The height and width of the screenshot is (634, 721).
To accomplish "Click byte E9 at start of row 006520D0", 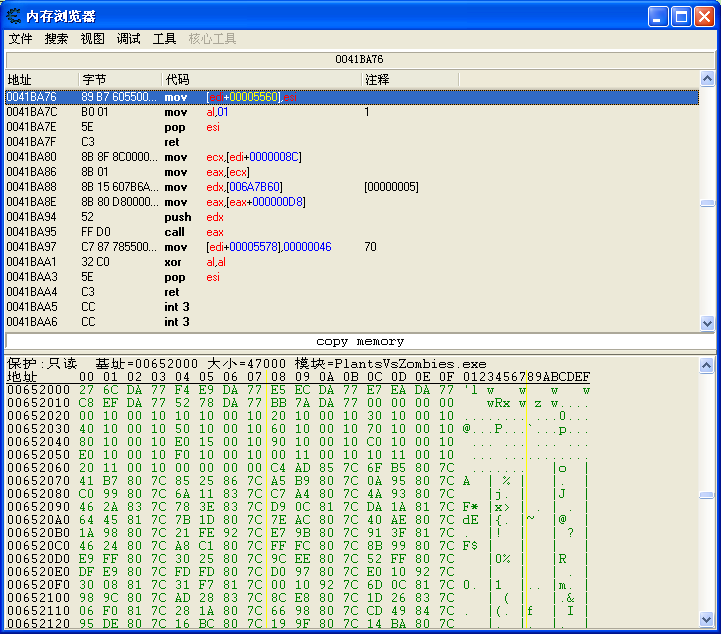I will [x=86, y=559].
